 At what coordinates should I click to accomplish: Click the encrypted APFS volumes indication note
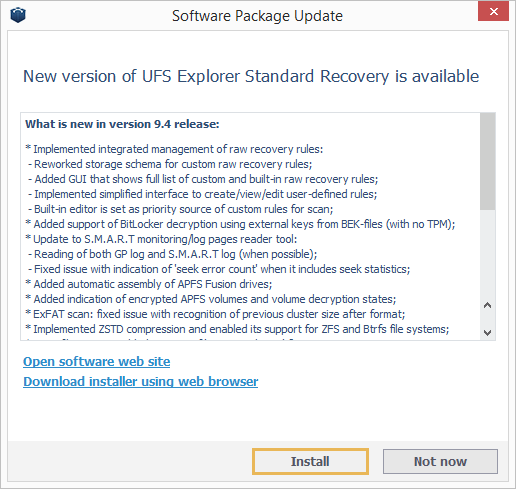[x=211, y=299]
